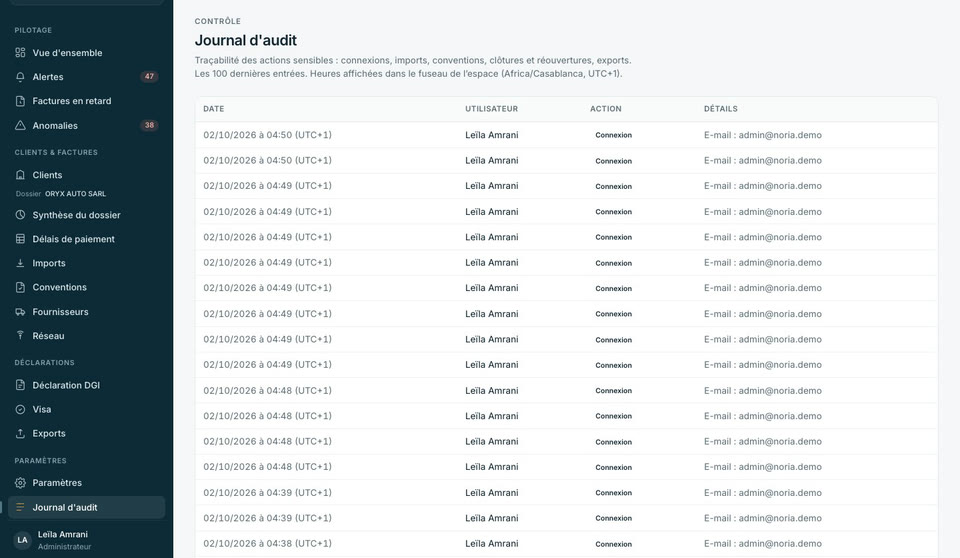Open Factures en retard page
960x558 pixels.
86,101
